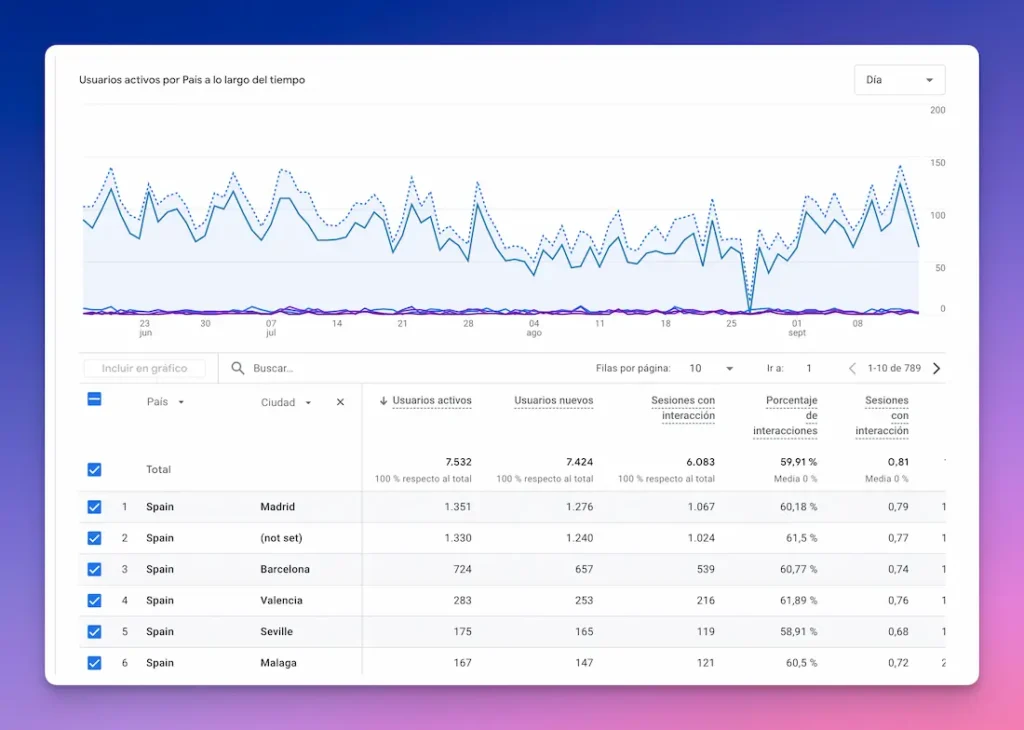Sort by Sesiones con interacción column header

[x=683, y=407]
